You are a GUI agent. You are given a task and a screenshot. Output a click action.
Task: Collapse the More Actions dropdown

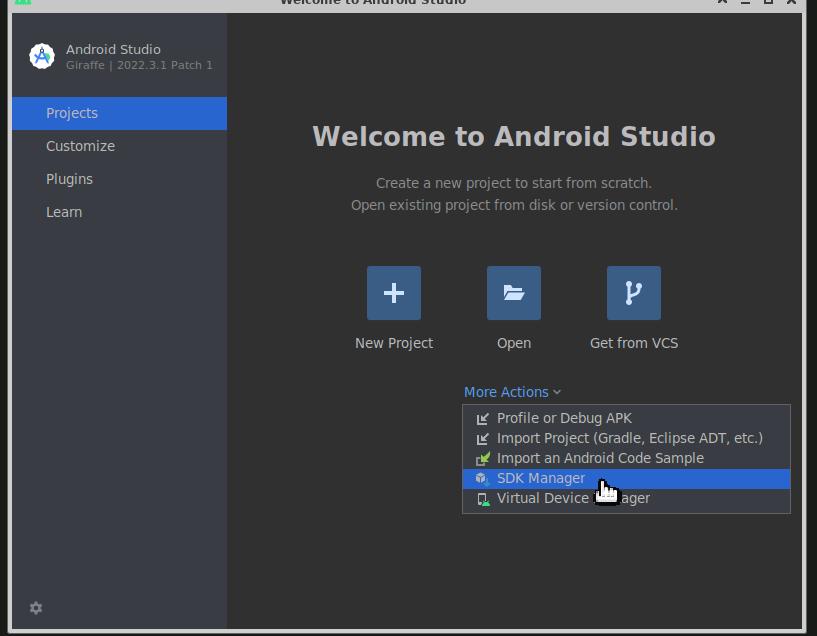point(512,392)
